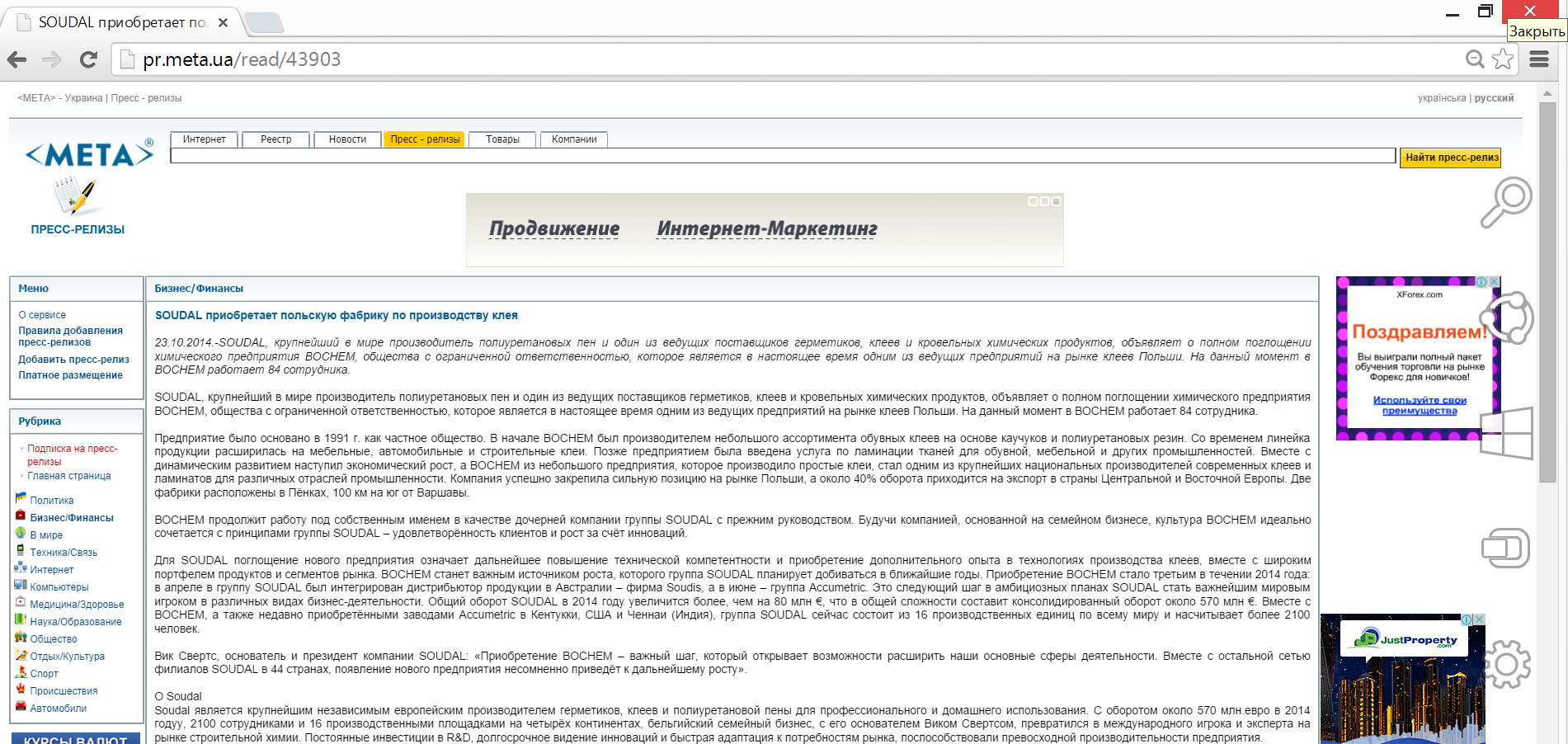Click the three squares on promo banner
1568x744 pixels.
pos(1044,201)
